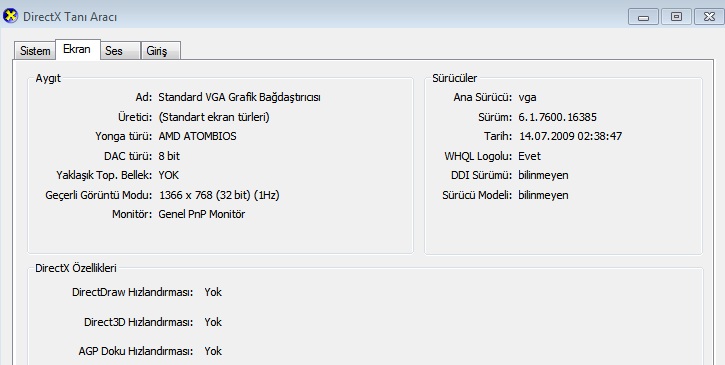This screenshot has width=725, height=365.
Task: Click the driver version '6.1.7600.16385'
Action: click(x=557, y=117)
